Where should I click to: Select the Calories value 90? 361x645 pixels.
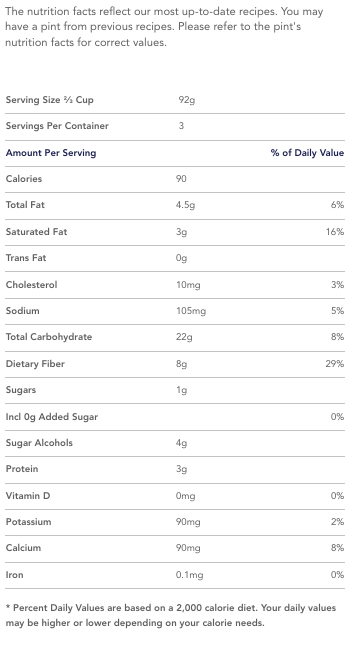pyautogui.click(x=181, y=179)
